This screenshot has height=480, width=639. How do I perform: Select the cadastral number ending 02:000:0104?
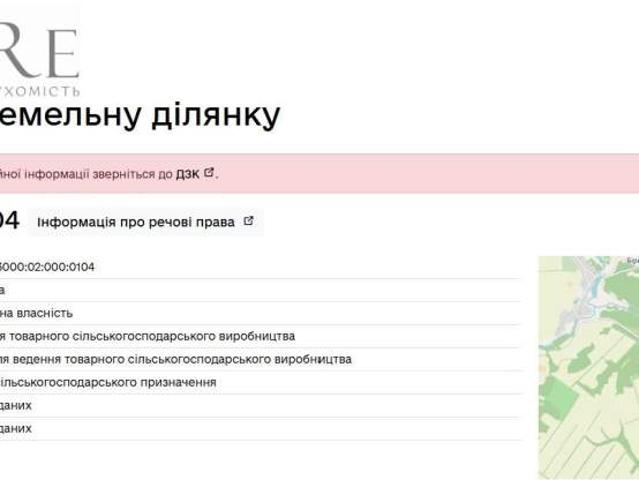47,267
